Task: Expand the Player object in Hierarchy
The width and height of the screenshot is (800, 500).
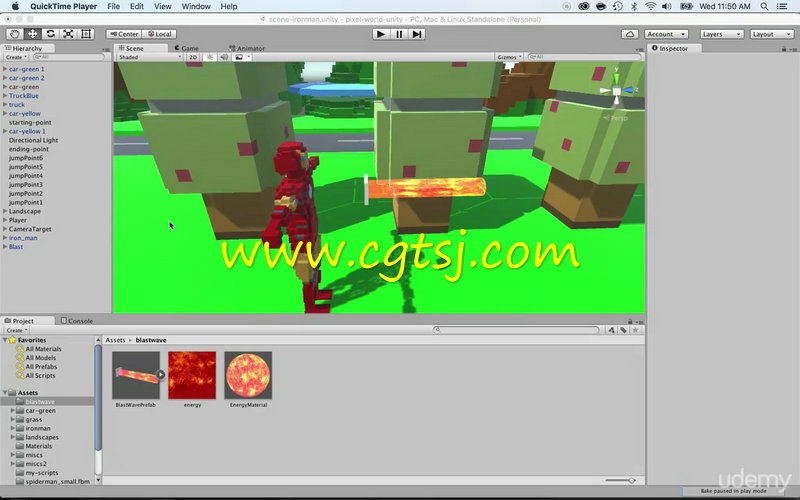Action: pyautogui.click(x=5, y=220)
